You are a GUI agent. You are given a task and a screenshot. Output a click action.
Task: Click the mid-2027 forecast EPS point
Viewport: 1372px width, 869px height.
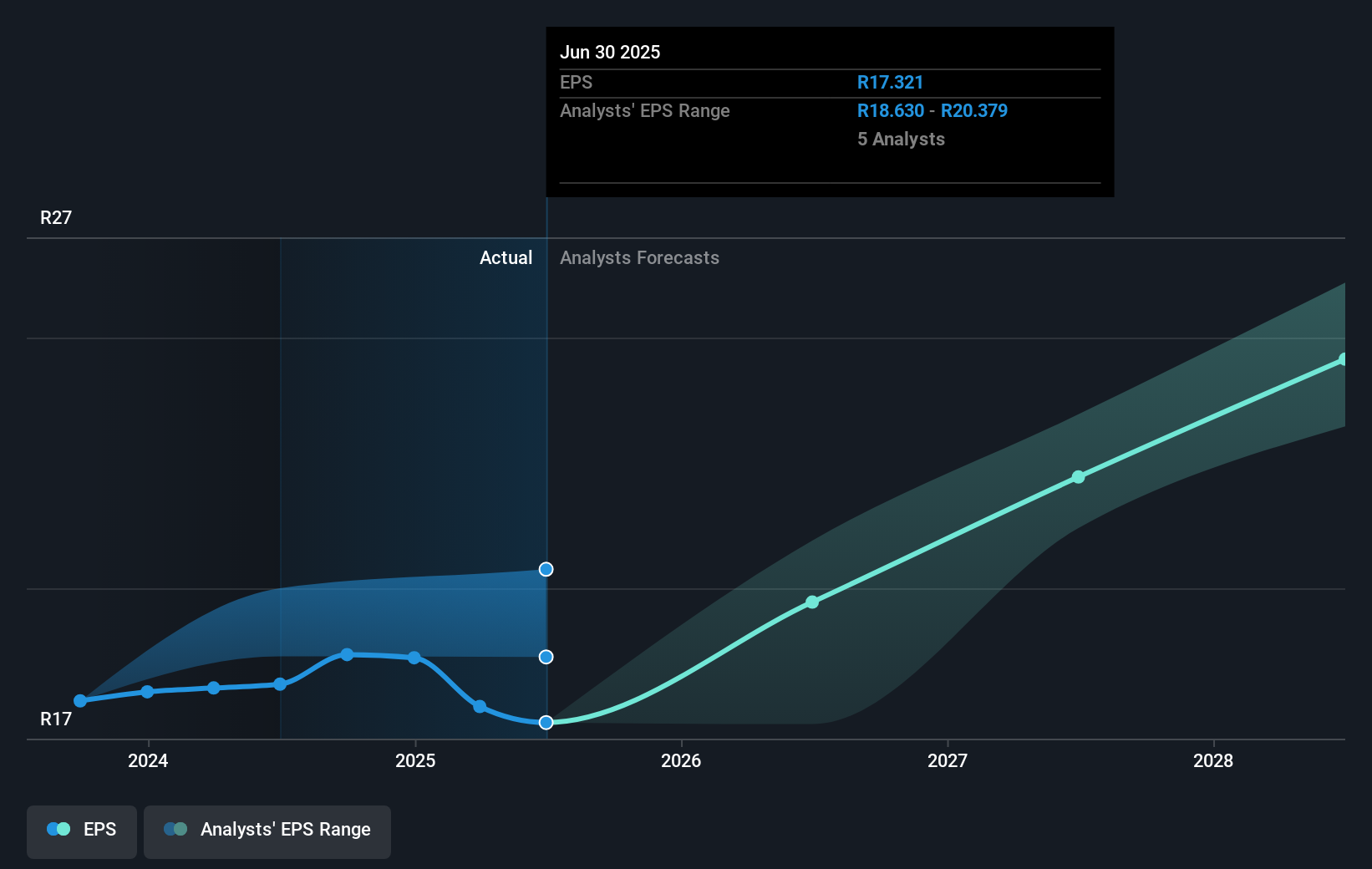(1079, 477)
